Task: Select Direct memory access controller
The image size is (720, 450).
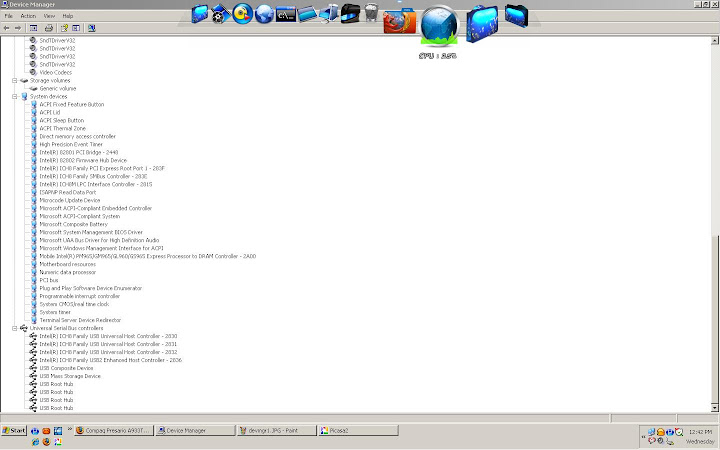Action: pyautogui.click(x=78, y=136)
